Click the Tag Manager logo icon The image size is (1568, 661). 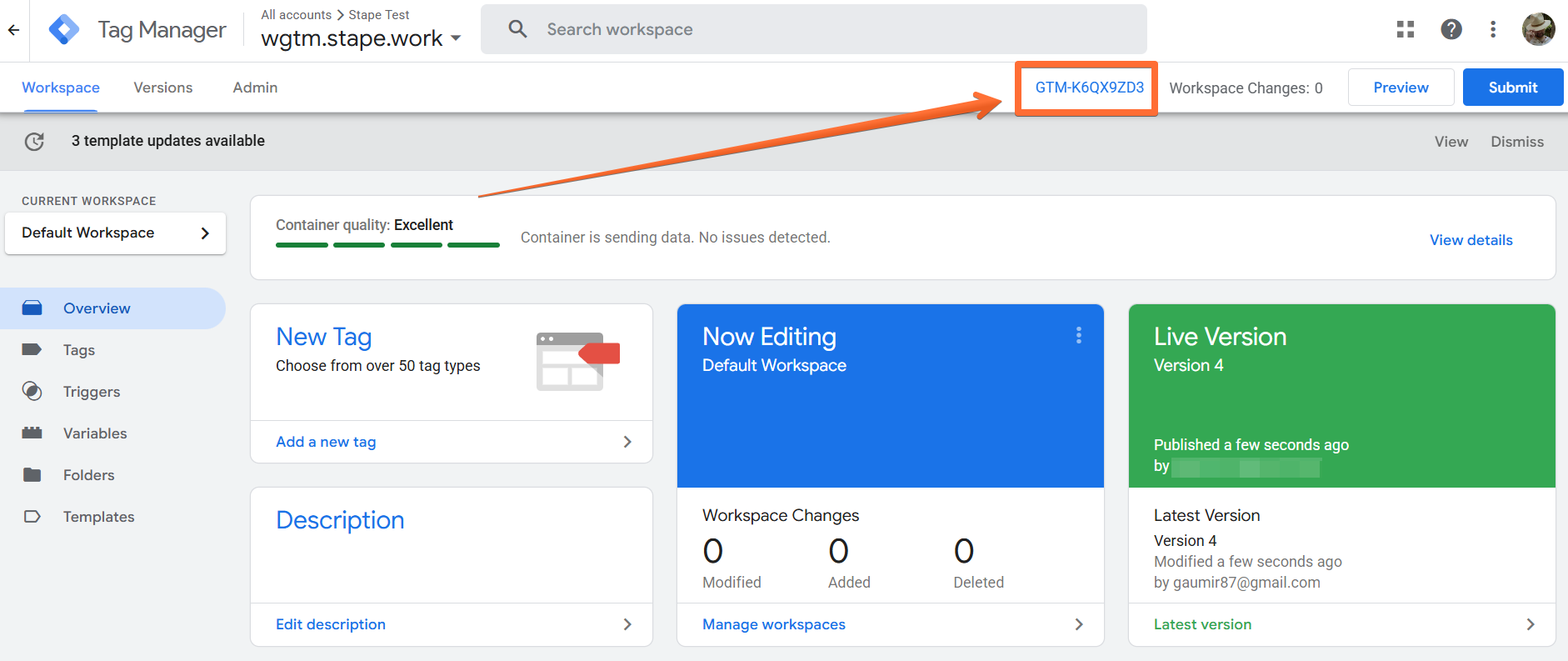[x=64, y=30]
